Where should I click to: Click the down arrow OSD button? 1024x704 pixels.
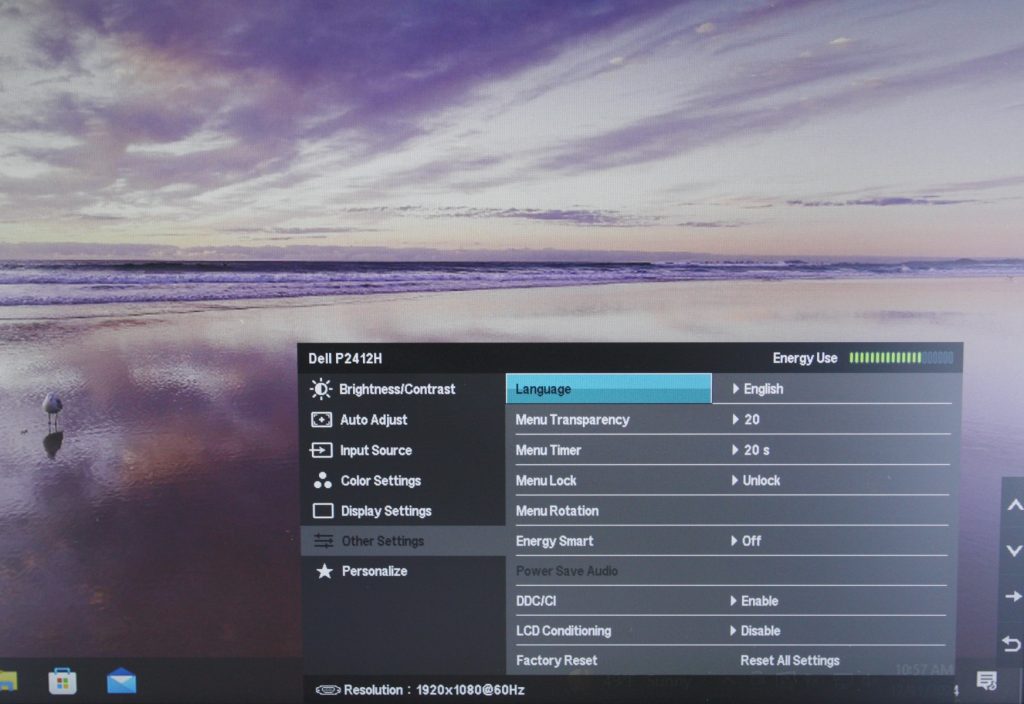pos(1014,551)
